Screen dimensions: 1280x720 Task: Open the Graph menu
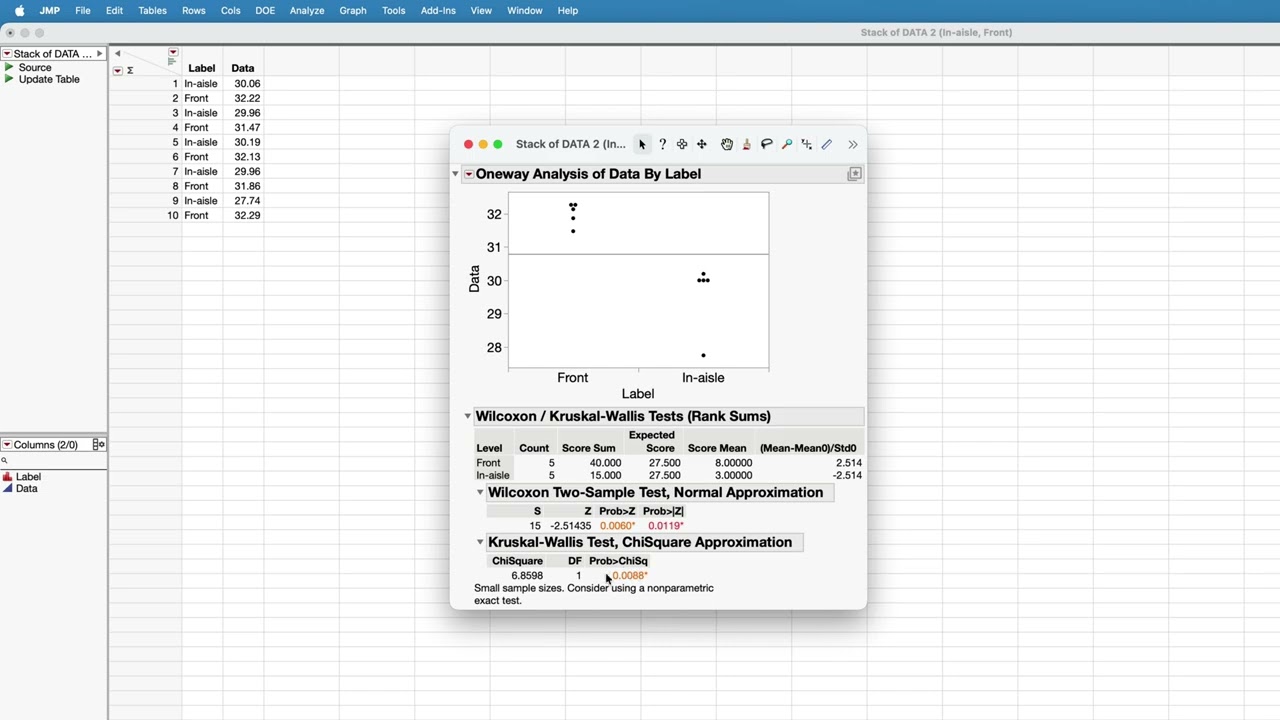tap(353, 10)
